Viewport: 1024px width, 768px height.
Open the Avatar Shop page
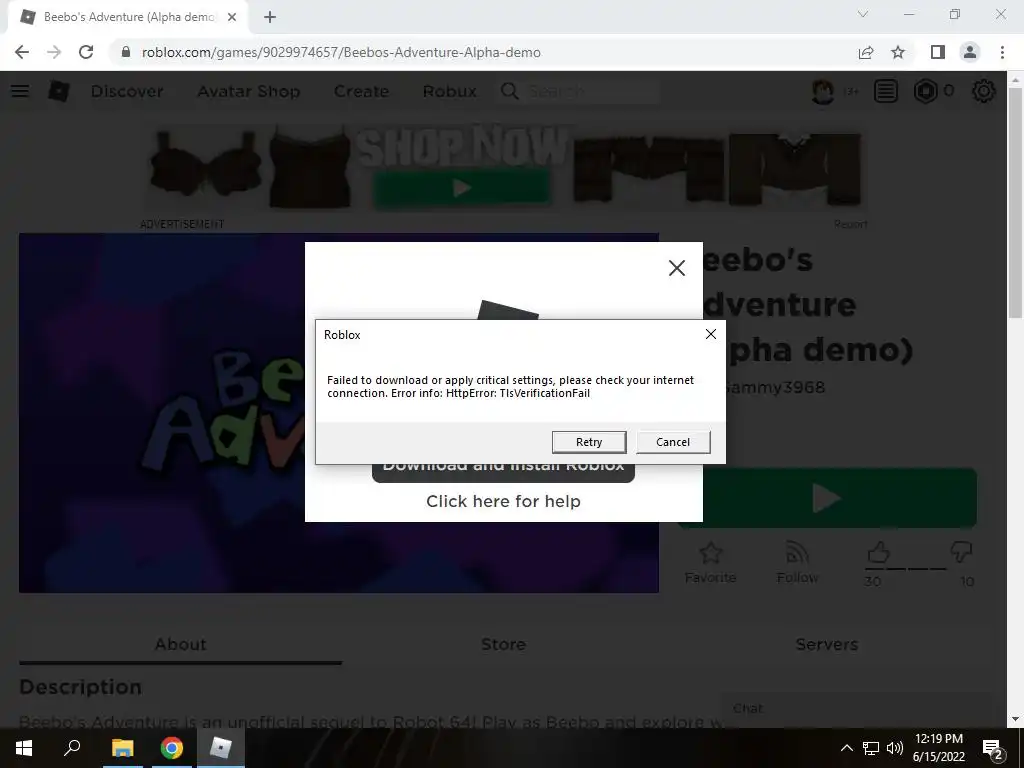(249, 91)
